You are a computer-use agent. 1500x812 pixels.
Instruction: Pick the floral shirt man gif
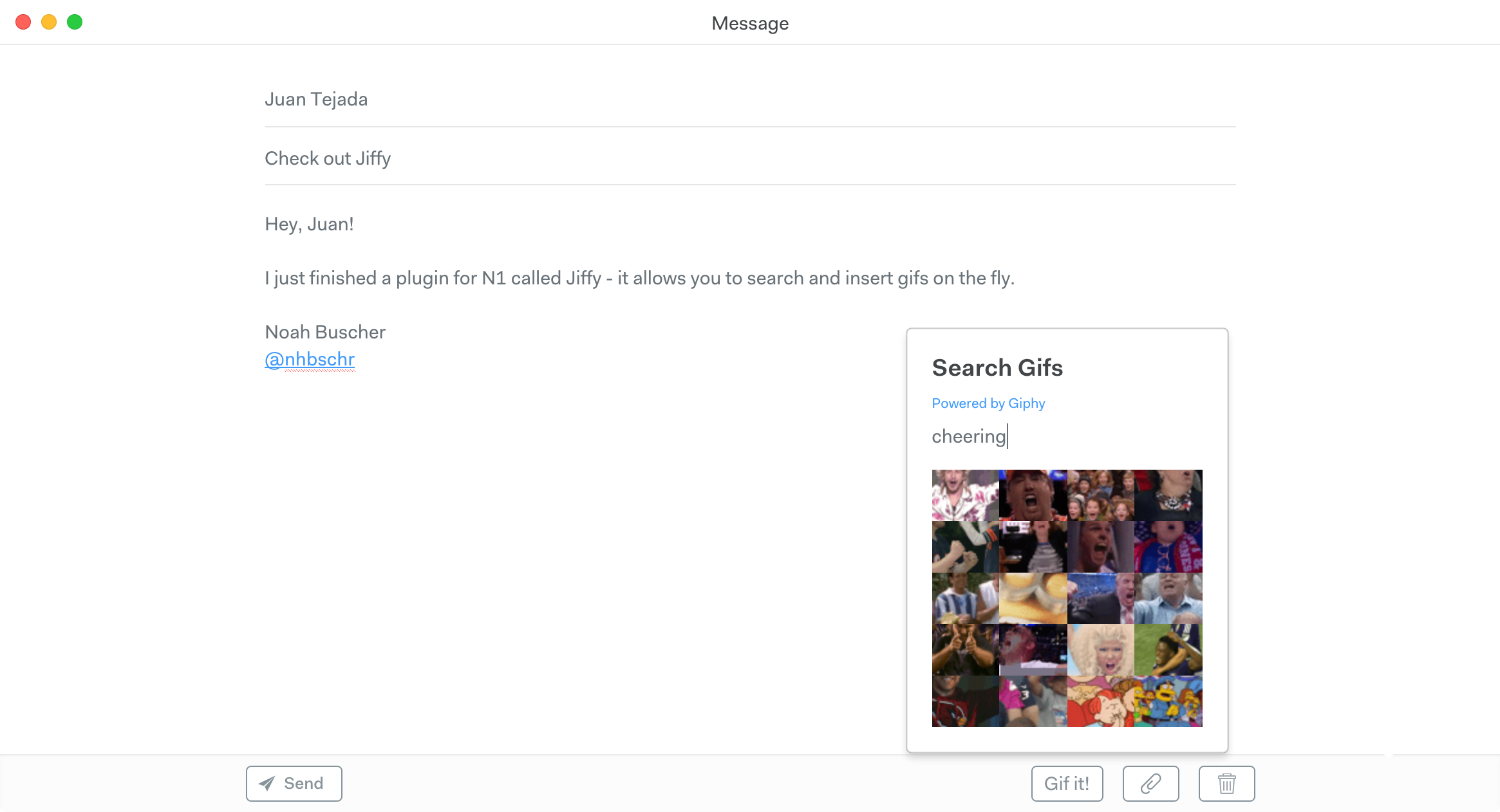point(966,495)
